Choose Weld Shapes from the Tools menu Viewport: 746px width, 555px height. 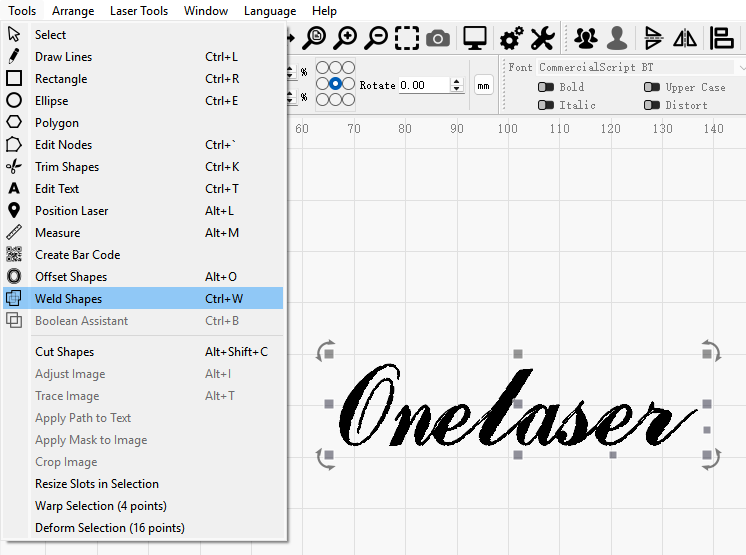click(68, 298)
